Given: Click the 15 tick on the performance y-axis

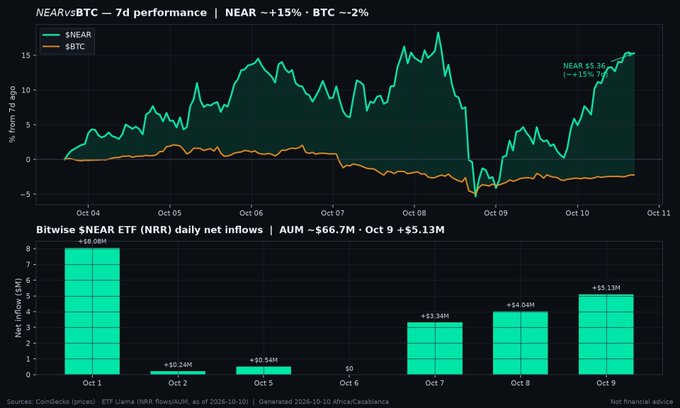Looking at the screenshot, I should [x=25, y=55].
